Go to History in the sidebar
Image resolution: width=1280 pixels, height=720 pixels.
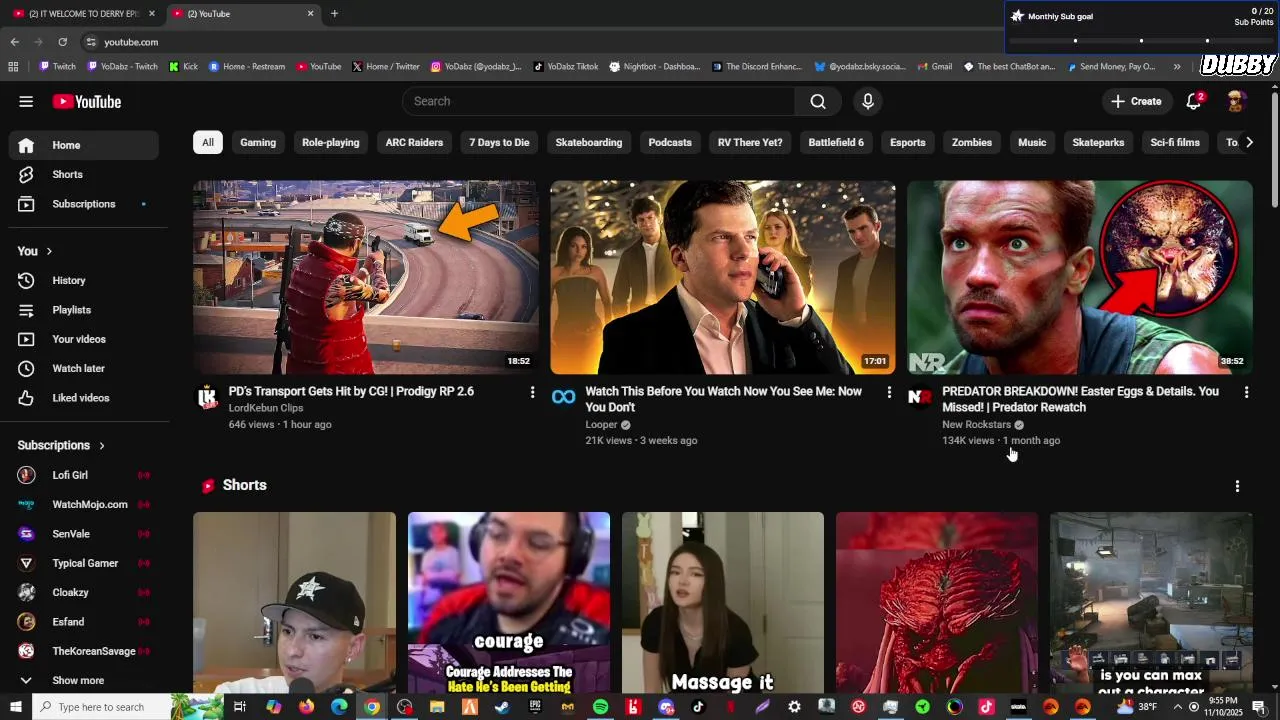84,281
